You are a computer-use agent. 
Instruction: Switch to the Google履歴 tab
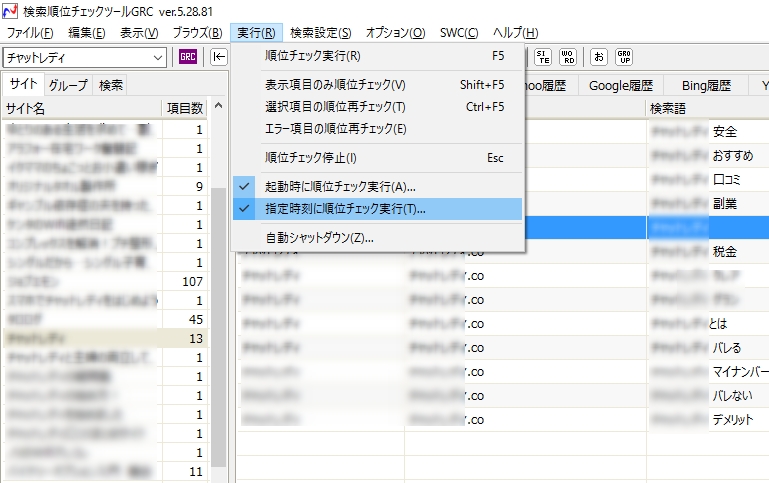click(x=621, y=86)
